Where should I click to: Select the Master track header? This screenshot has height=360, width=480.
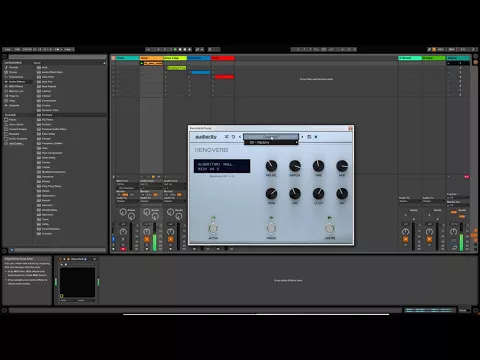[458, 58]
